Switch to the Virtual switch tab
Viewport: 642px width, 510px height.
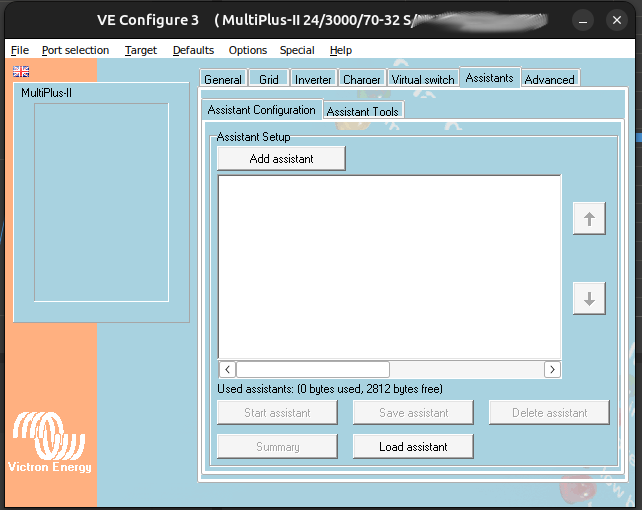point(423,79)
